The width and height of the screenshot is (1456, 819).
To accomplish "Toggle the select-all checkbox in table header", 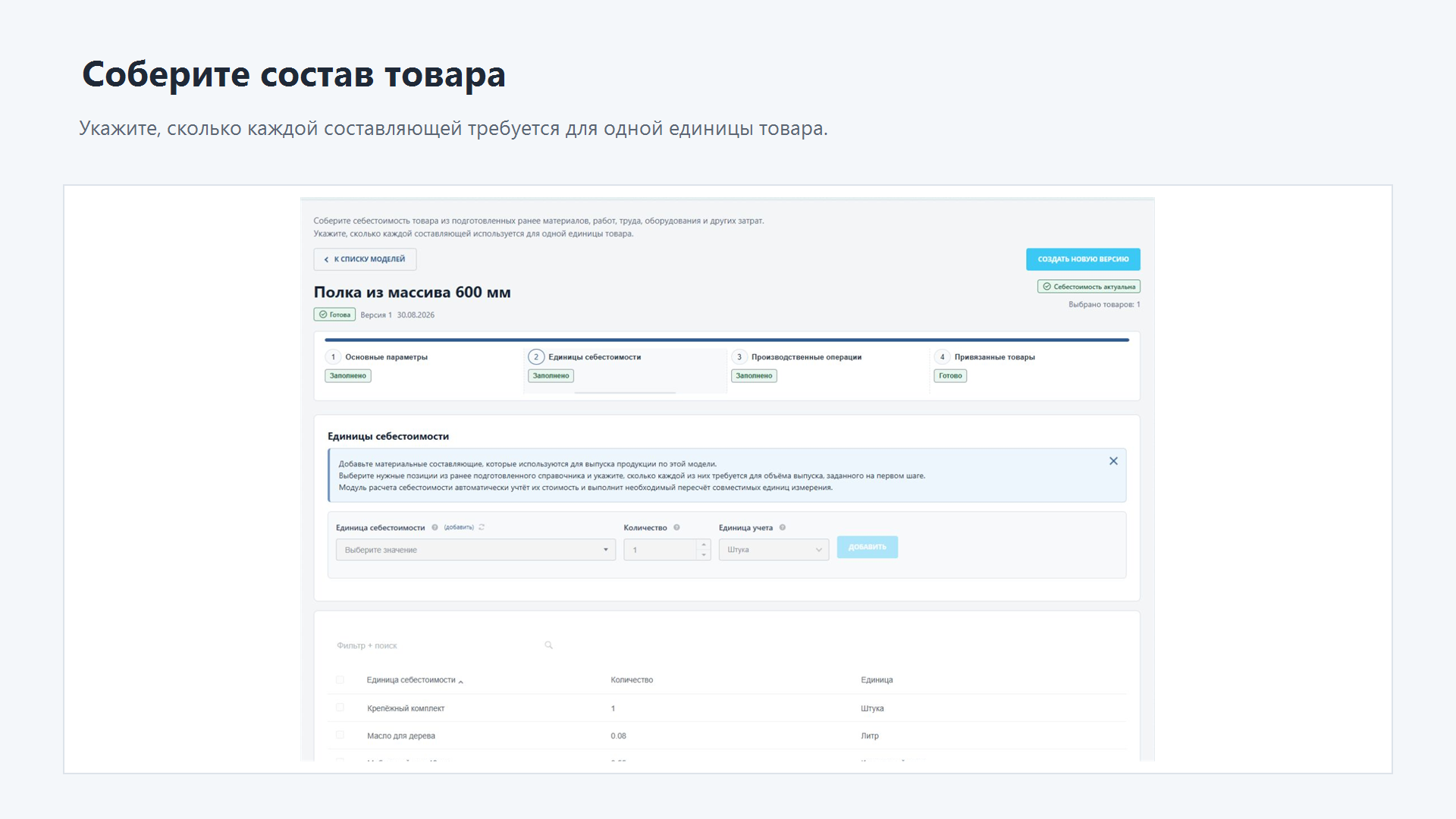I will (340, 680).
